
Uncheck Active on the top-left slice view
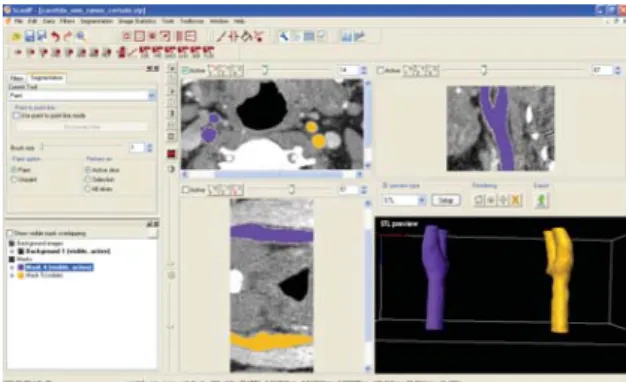tap(185, 71)
